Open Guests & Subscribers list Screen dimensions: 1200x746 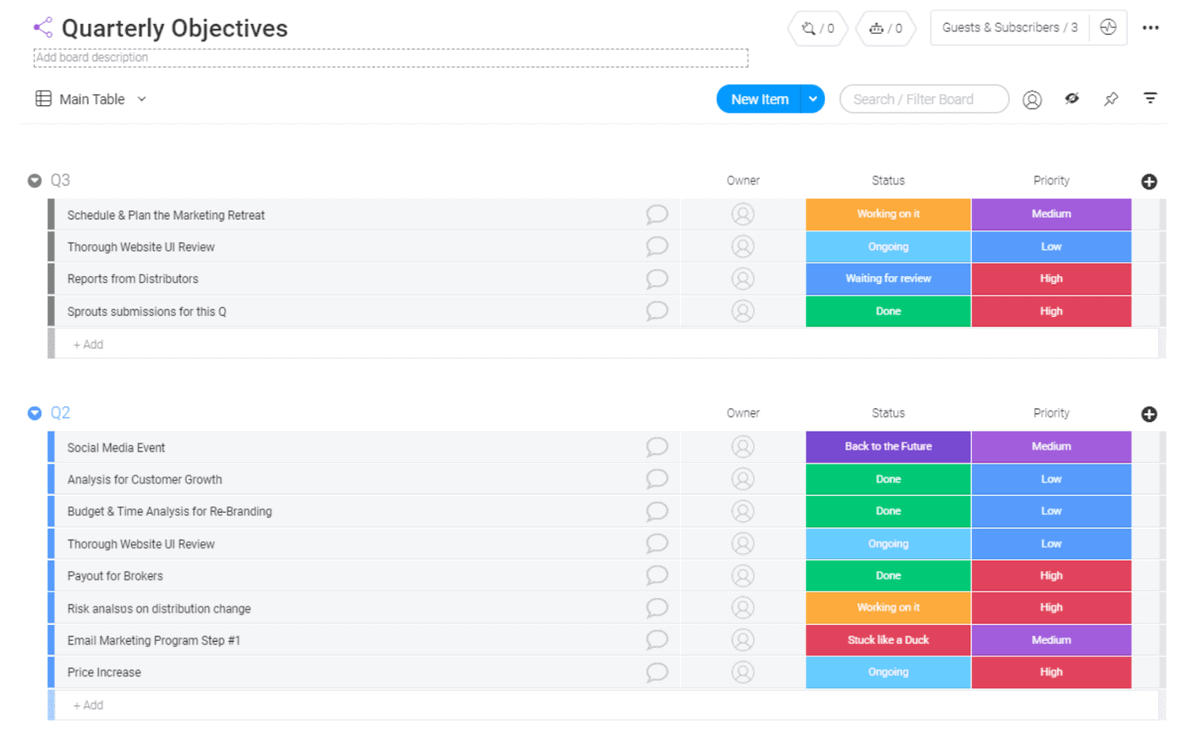point(1009,28)
